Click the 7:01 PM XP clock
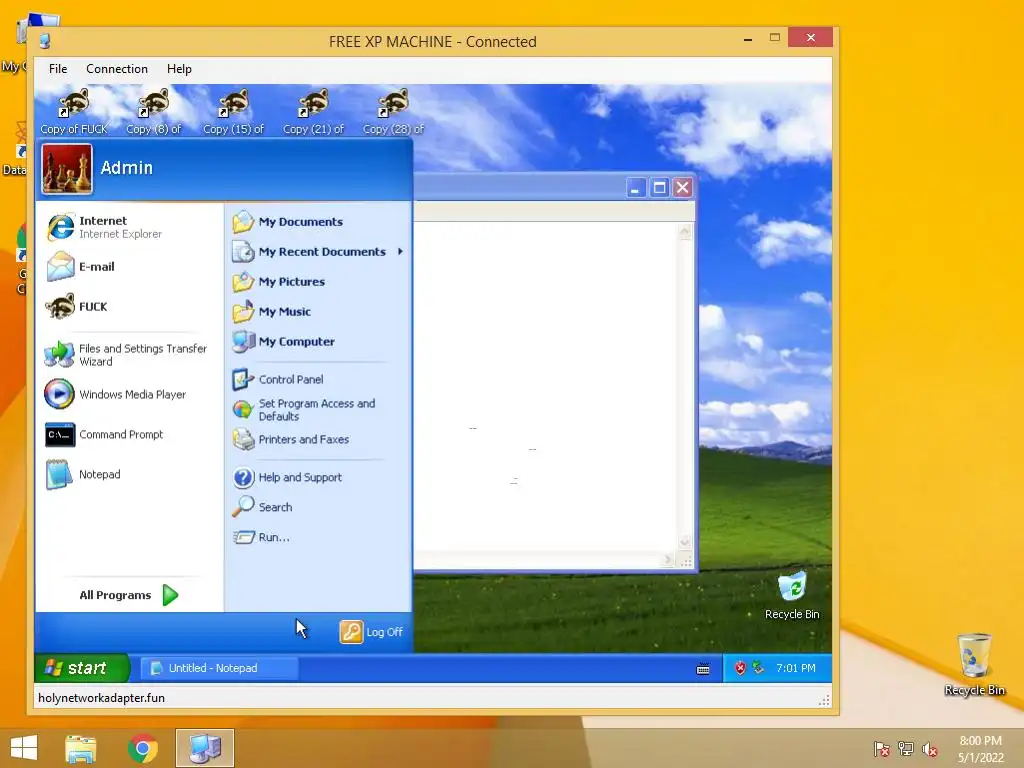 pyautogui.click(x=795, y=668)
